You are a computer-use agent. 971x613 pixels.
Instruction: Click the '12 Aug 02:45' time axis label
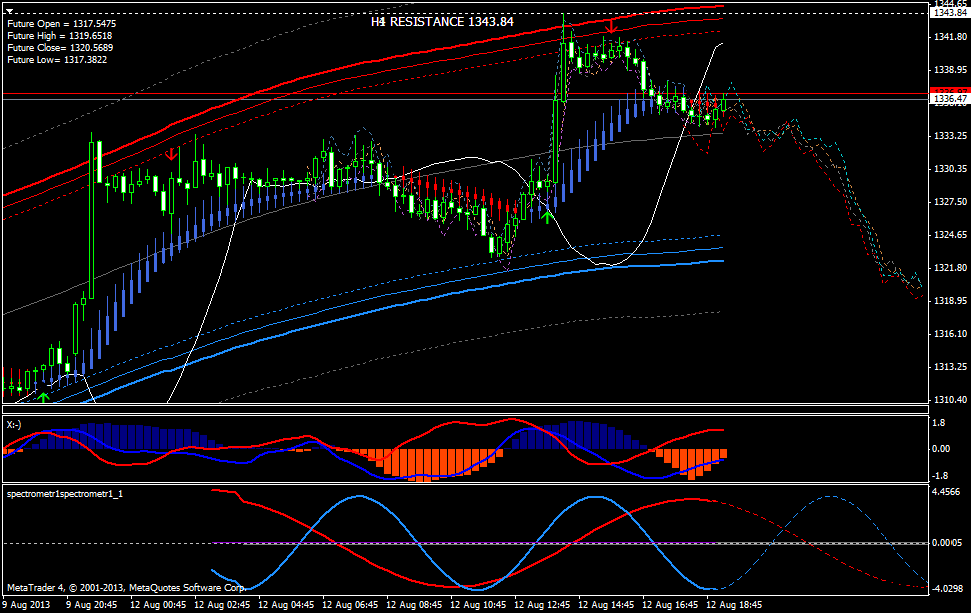pos(222,604)
